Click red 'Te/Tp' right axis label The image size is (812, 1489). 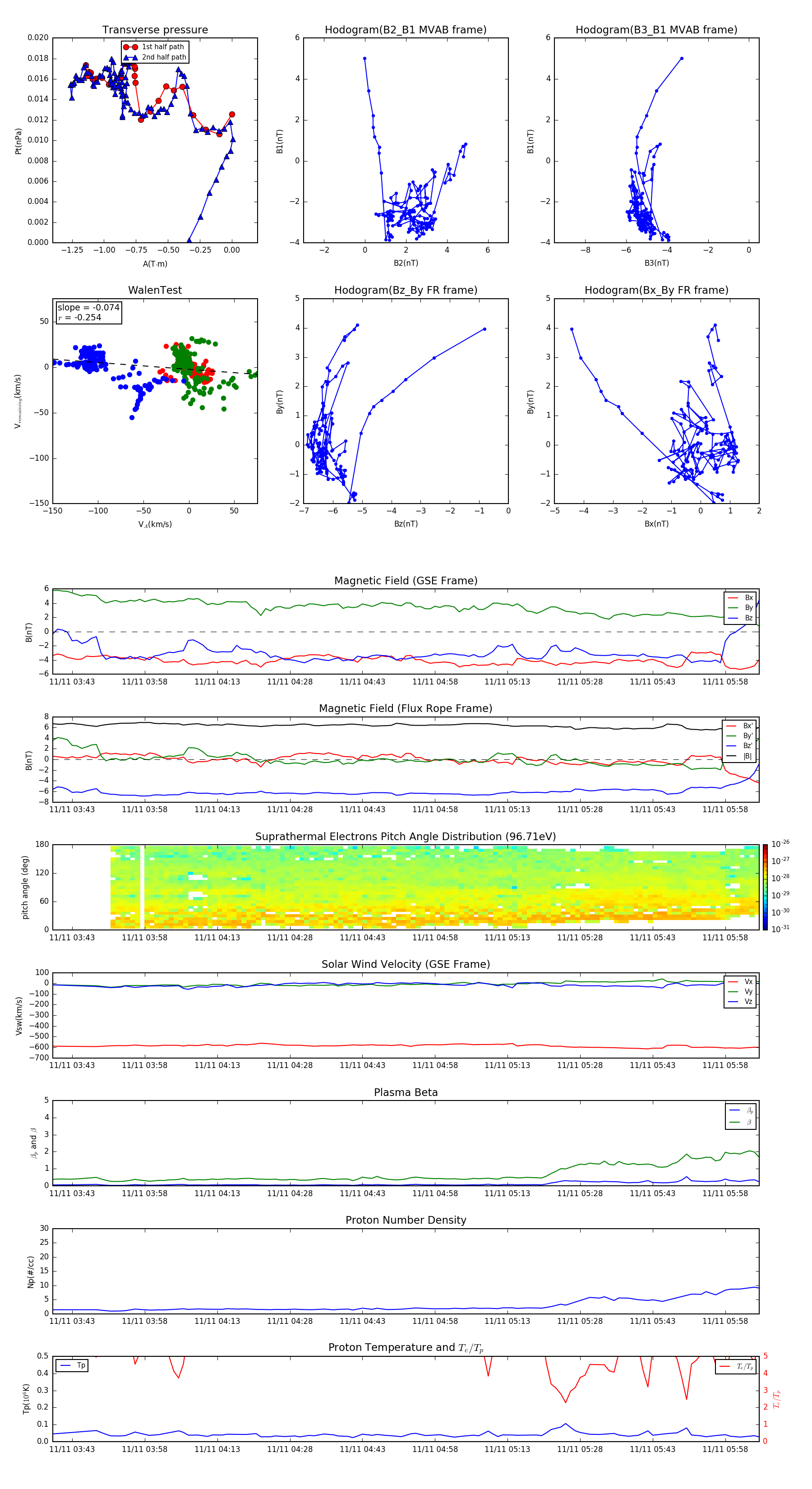pyautogui.click(x=777, y=1399)
